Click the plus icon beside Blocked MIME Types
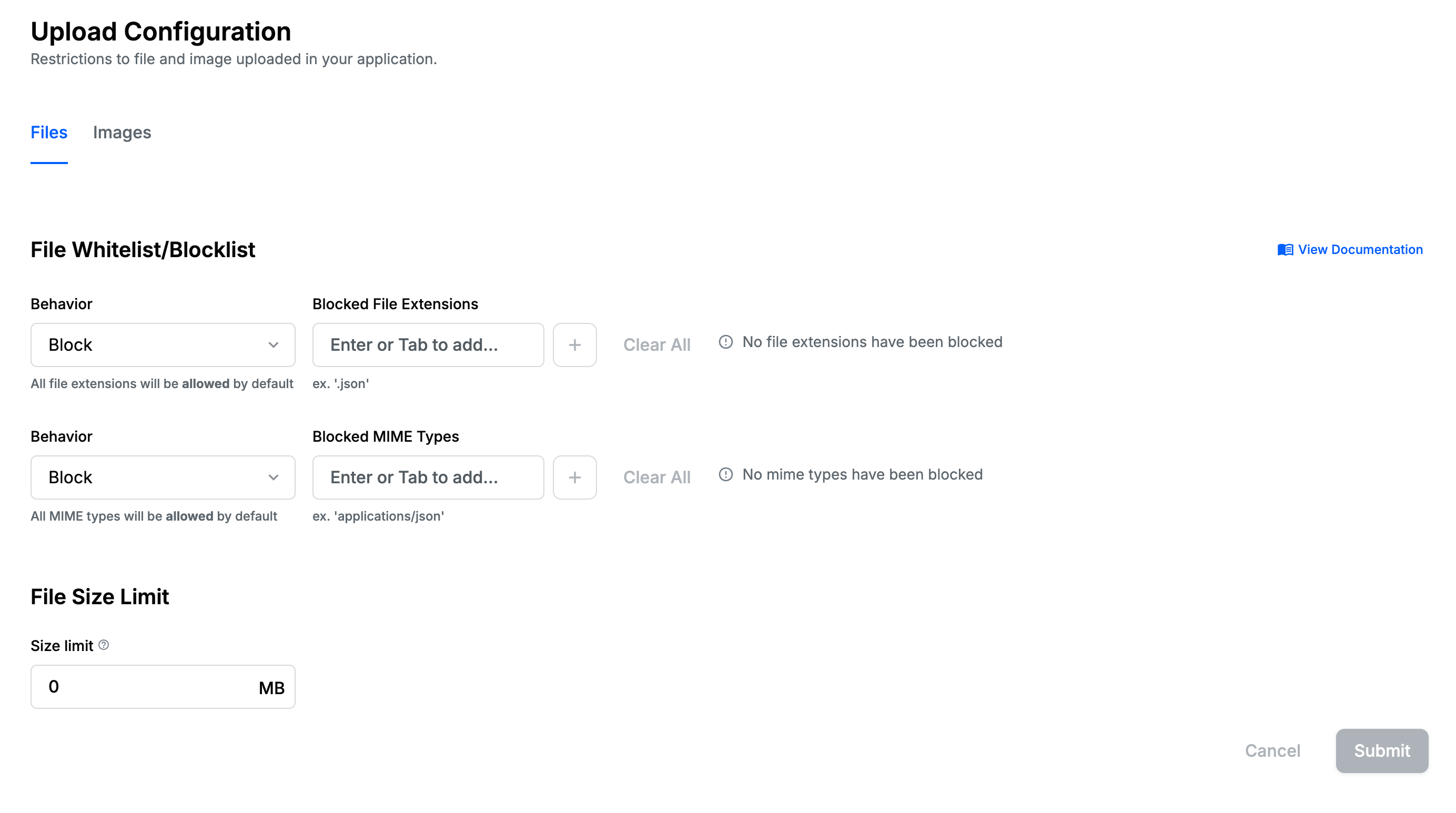 (x=574, y=477)
